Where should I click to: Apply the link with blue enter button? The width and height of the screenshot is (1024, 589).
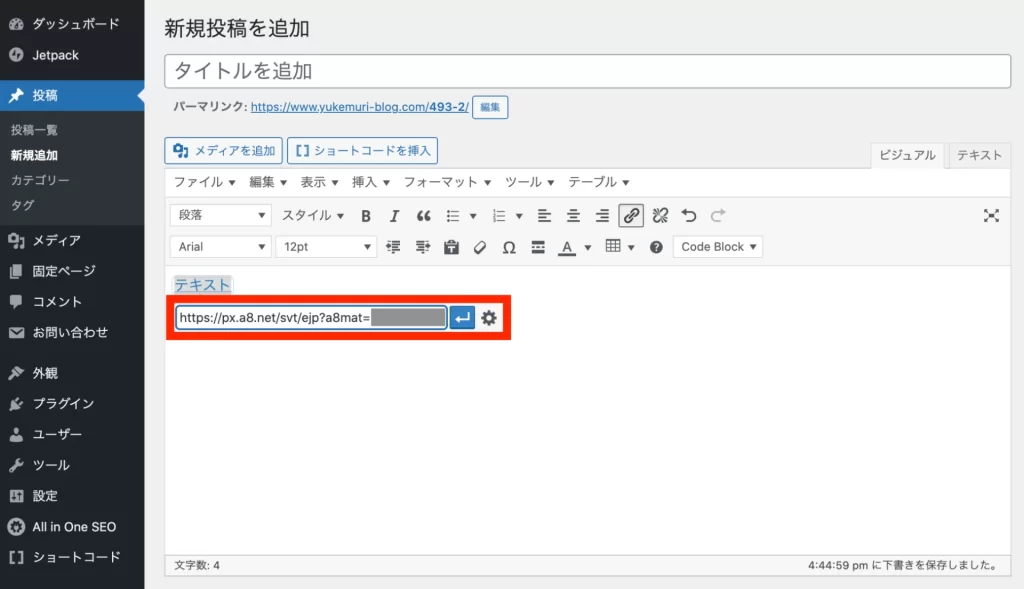462,318
